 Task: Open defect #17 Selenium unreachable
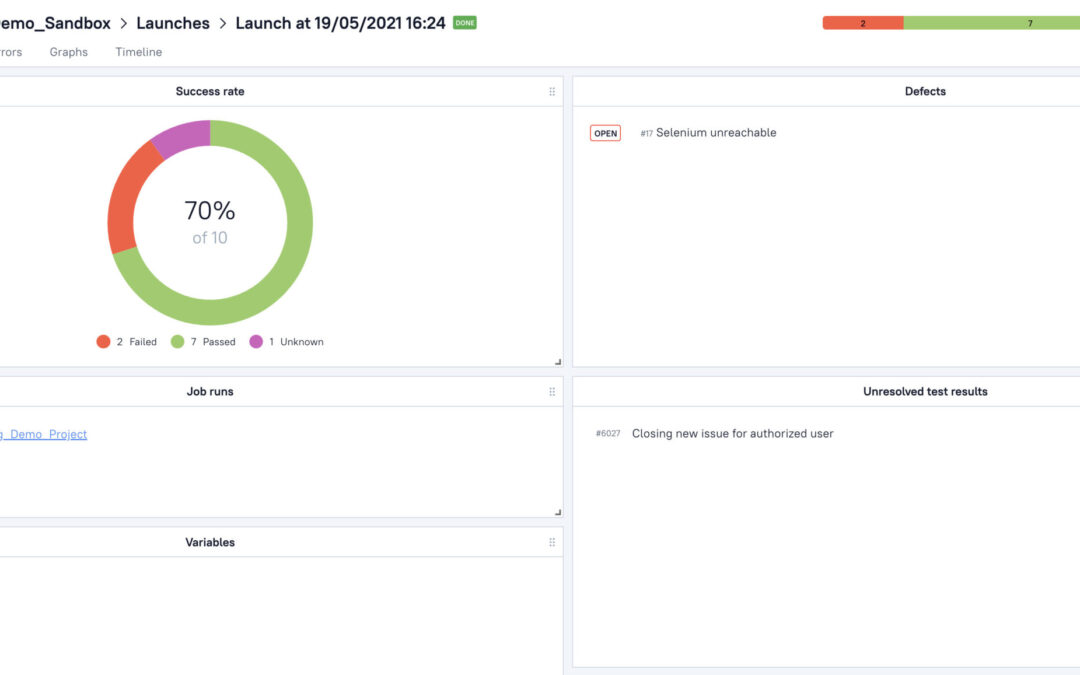(x=715, y=133)
